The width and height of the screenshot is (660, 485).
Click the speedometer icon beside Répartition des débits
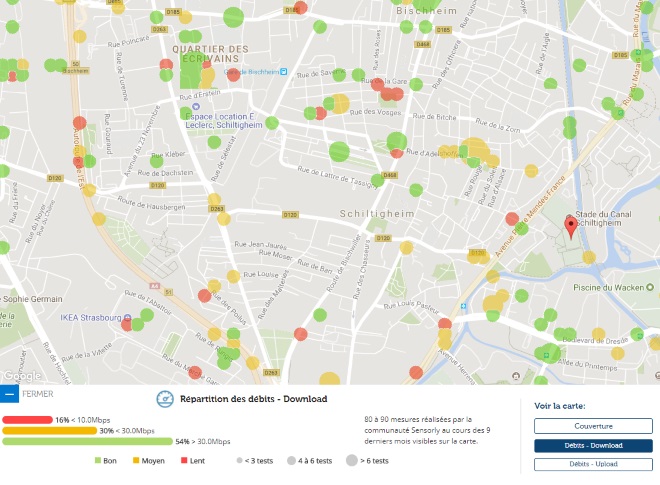pyautogui.click(x=166, y=398)
